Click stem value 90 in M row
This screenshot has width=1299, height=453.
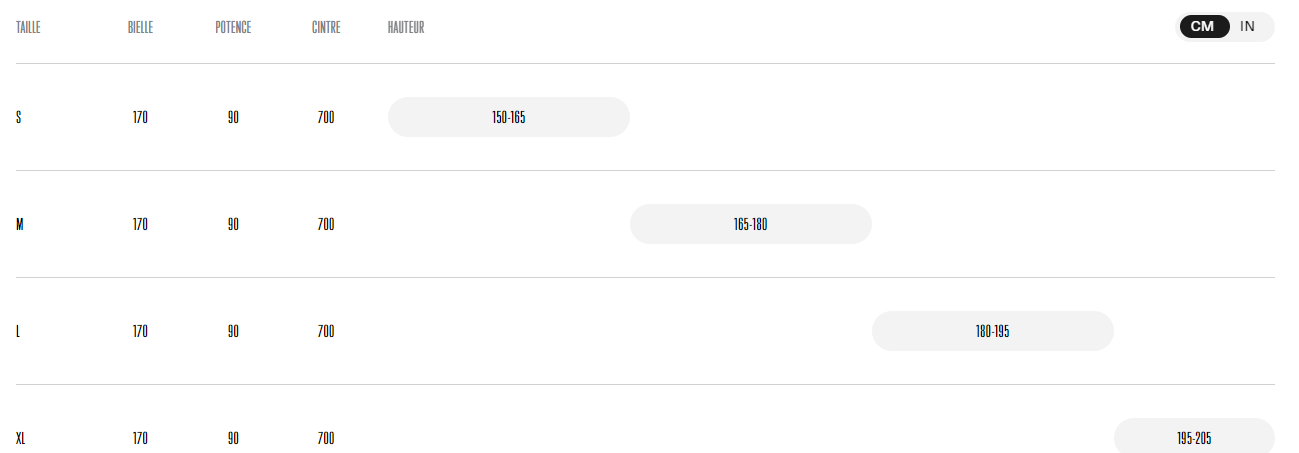(233, 224)
